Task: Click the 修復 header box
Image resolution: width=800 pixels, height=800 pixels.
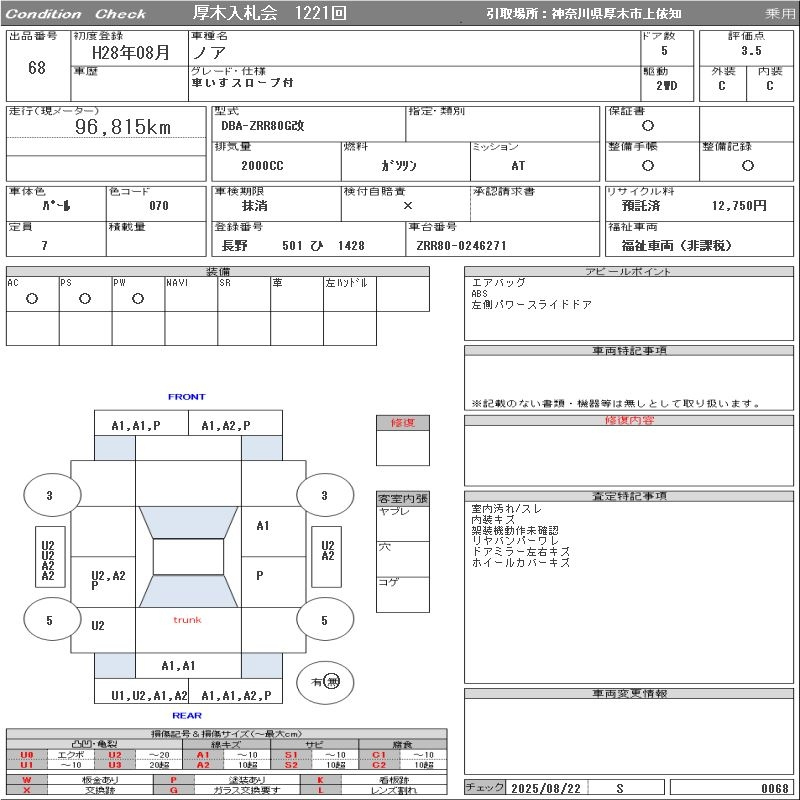Action: tap(403, 422)
